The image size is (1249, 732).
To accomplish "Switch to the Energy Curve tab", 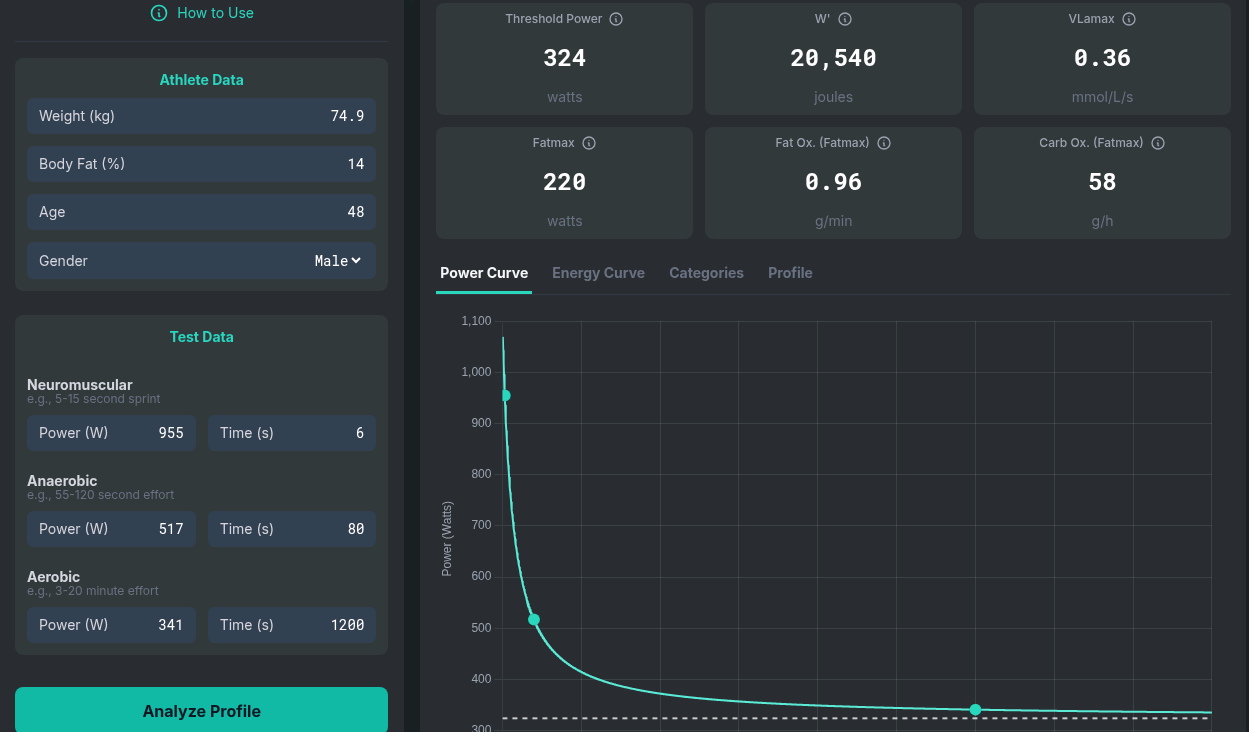I will (598, 273).
